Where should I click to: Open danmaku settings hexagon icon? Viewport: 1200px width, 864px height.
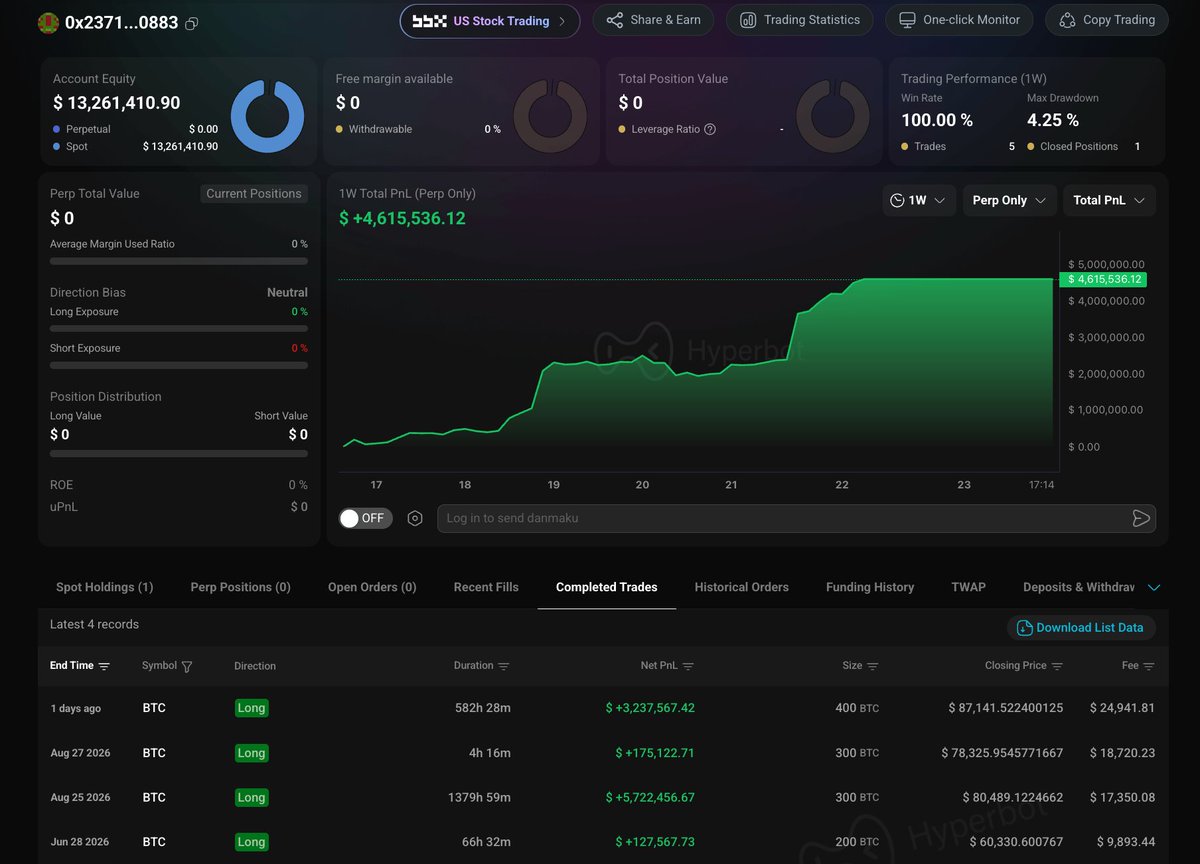(x=415, y=518)
